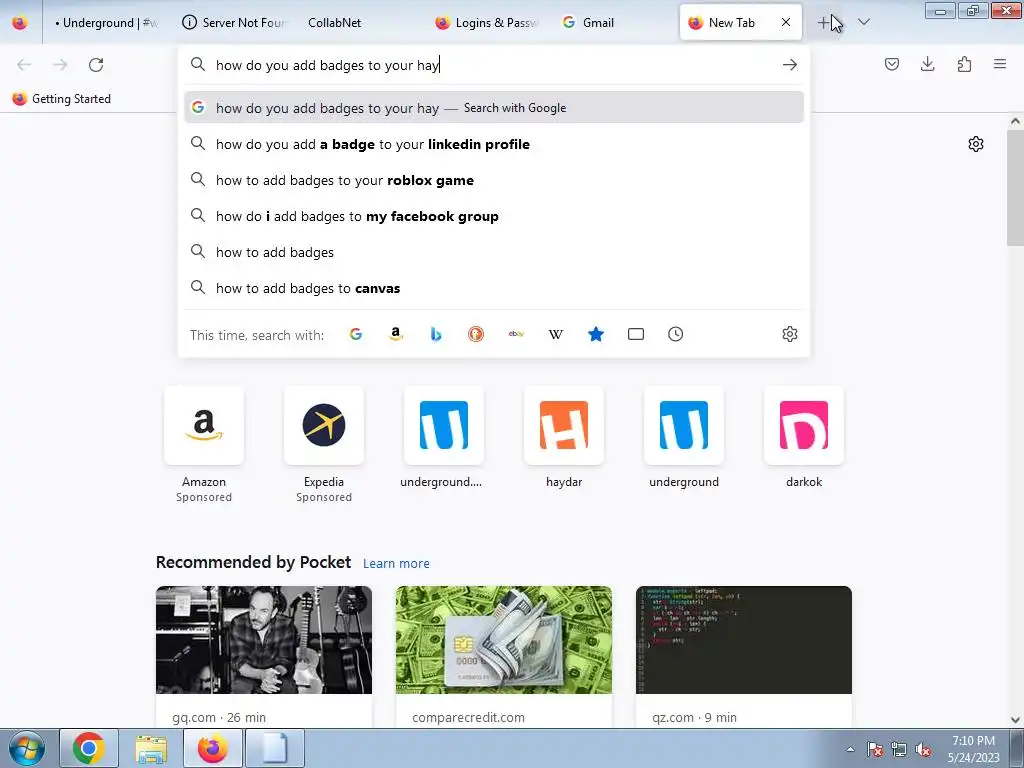The image size is (1024, 768).
Task: Open the Action Center flag icon
Action: (874, 749)
